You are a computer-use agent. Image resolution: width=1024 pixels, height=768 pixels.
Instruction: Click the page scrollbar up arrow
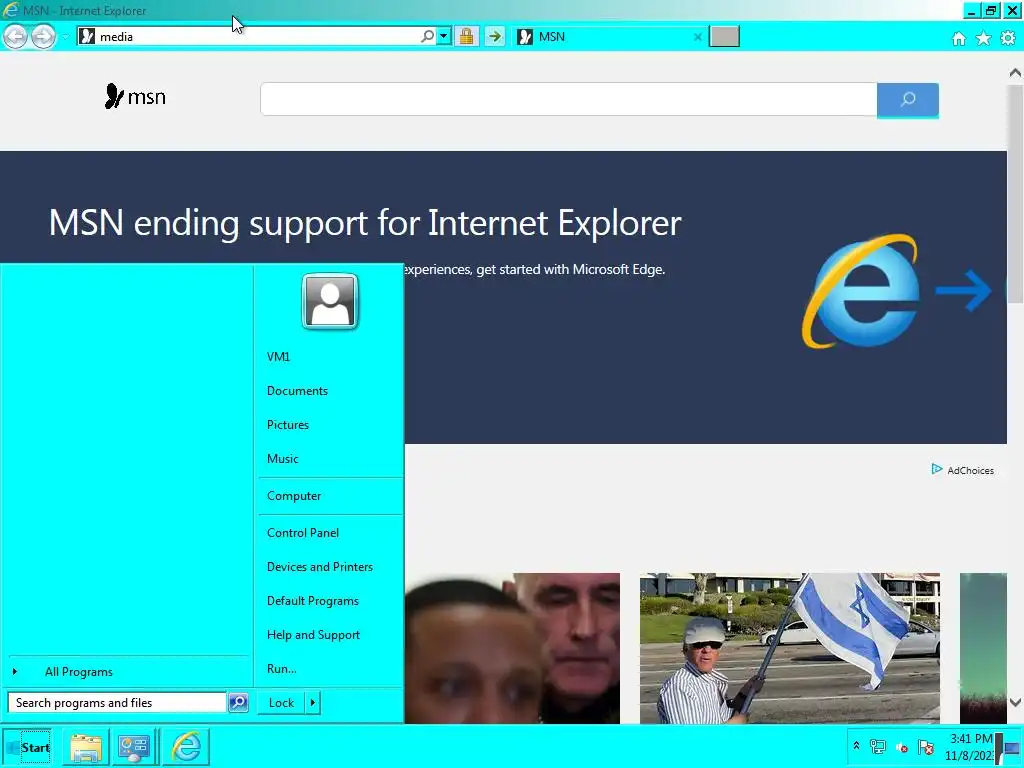[x=1015, y=72]
